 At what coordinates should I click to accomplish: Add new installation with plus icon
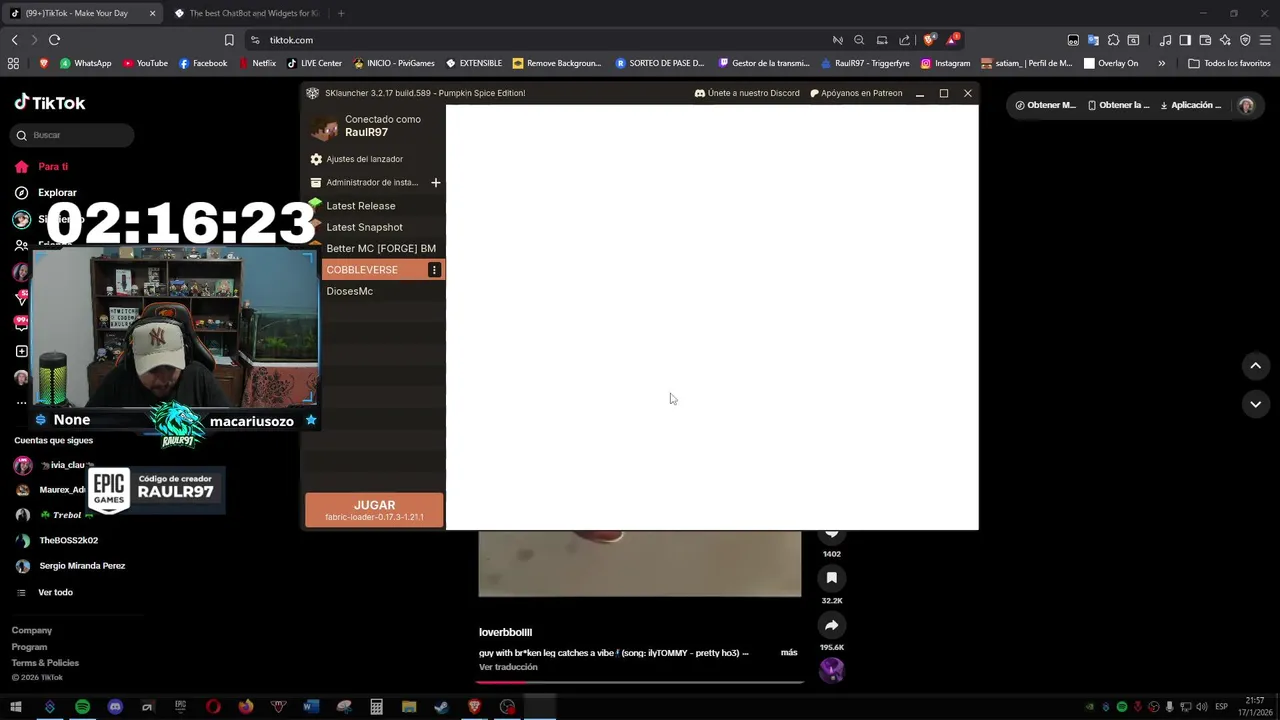tap(435, 183)
